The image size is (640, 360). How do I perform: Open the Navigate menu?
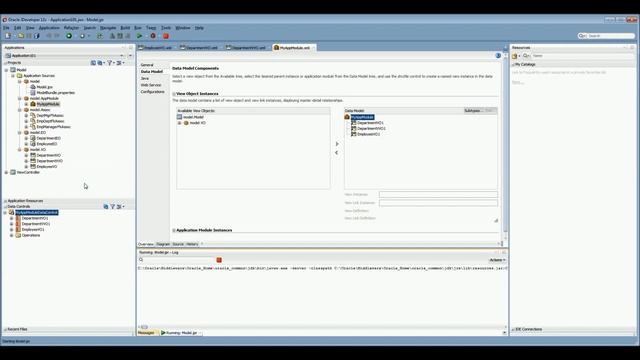(108, 28)
